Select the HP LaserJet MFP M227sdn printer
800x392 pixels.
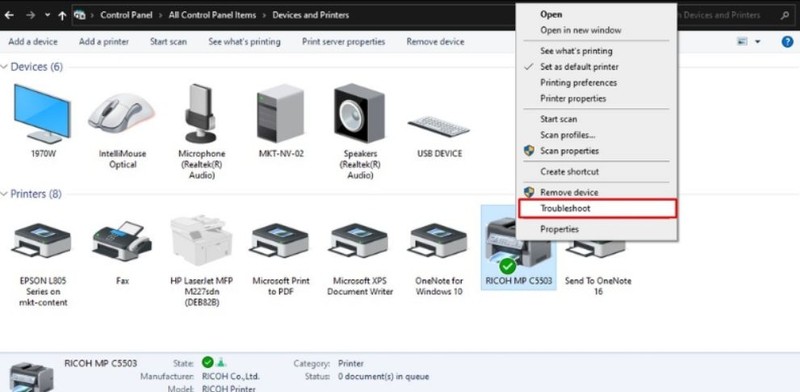201,240
